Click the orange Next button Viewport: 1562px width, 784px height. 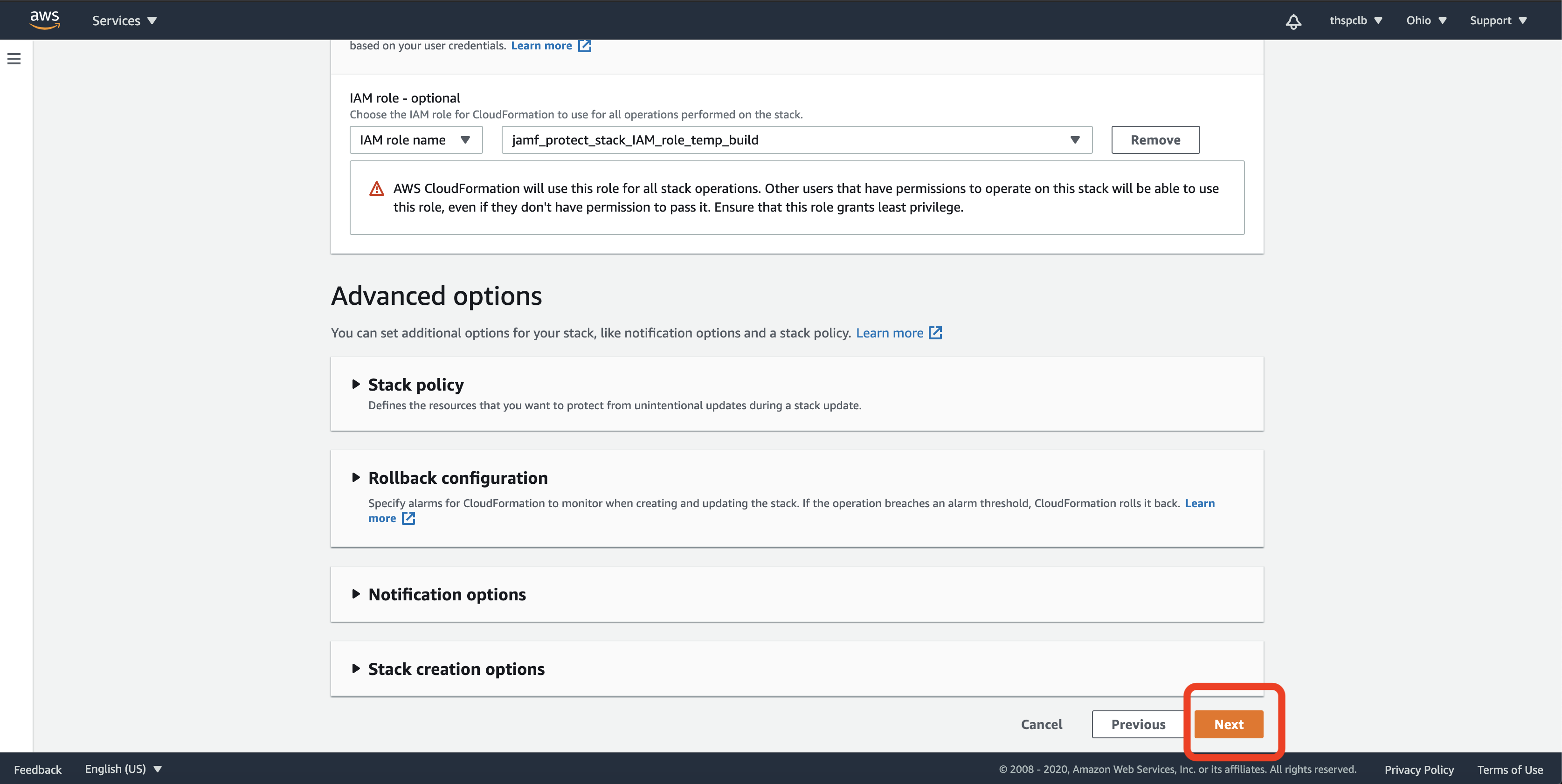click(1229, 725)
